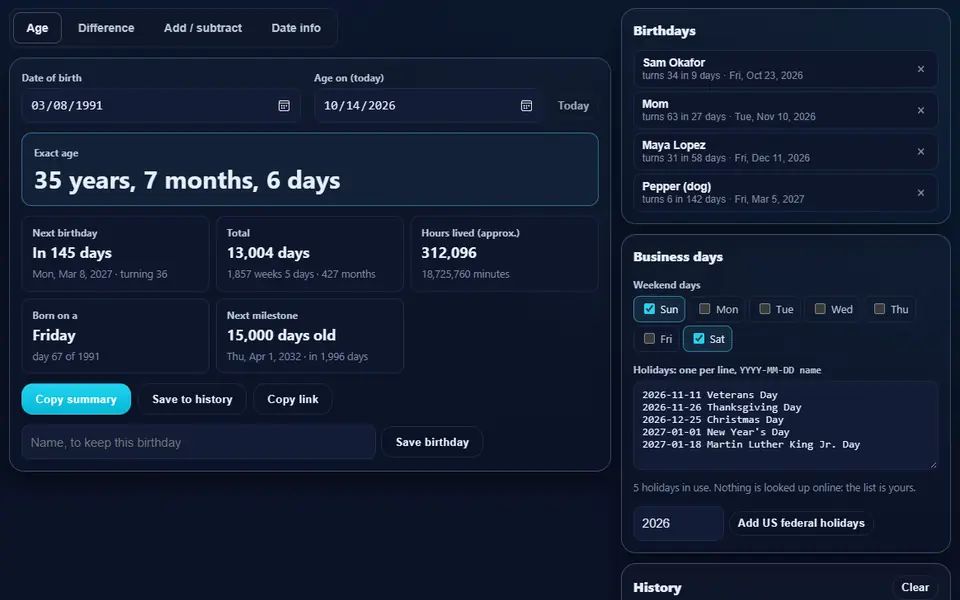The height and width of the screenshot is (600, 960).
Task: Open the Age on calendar picker icon
Action: 526,105
